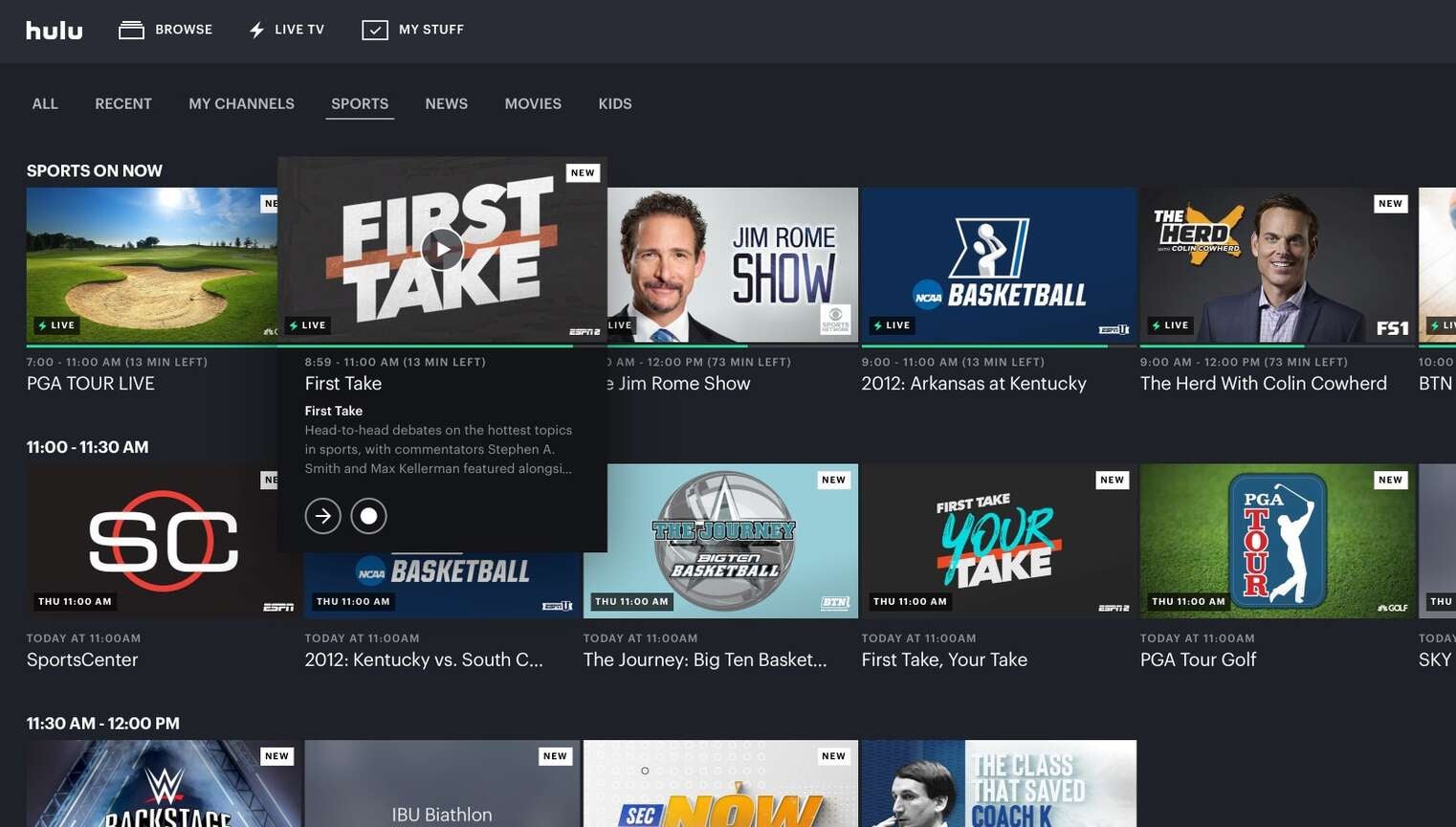Click THU 11:00 AM badge on SportsCenter
The height and width of the screenshot is (827, 1456).
(76, 602)
